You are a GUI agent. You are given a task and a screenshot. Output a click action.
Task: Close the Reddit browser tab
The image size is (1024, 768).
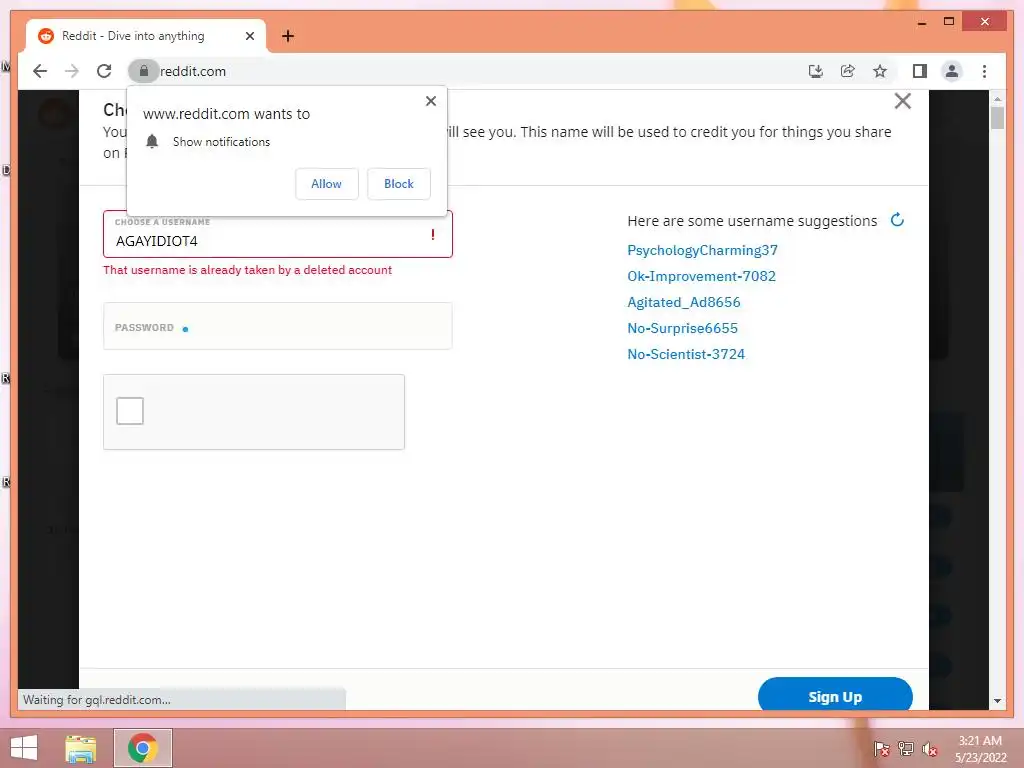click(x=249, y=36)
